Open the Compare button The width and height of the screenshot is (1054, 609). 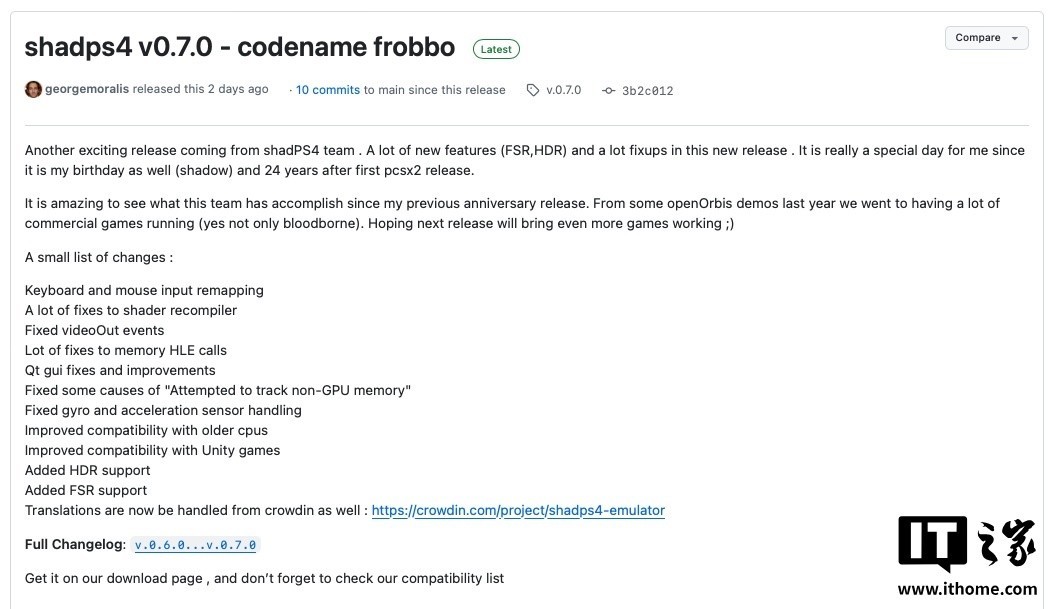click(986, 38)
